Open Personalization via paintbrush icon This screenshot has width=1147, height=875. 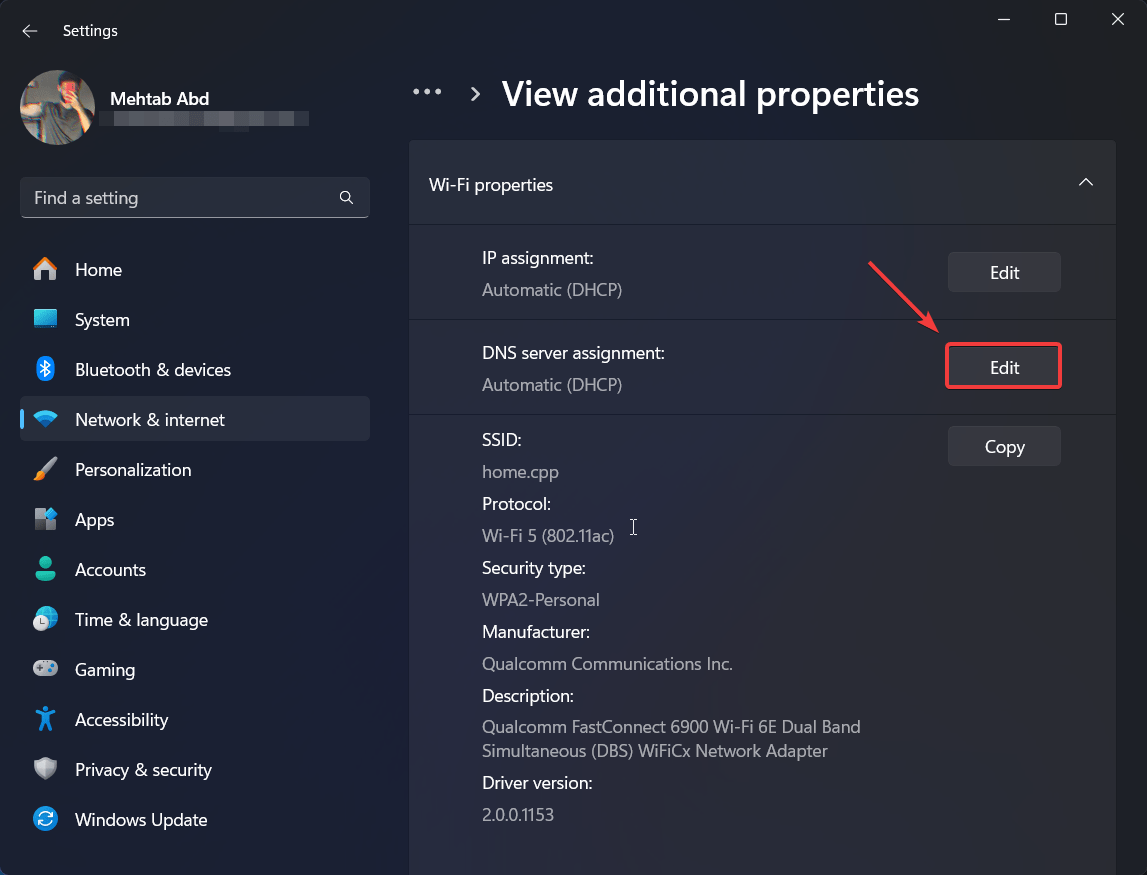pos(45,469)
